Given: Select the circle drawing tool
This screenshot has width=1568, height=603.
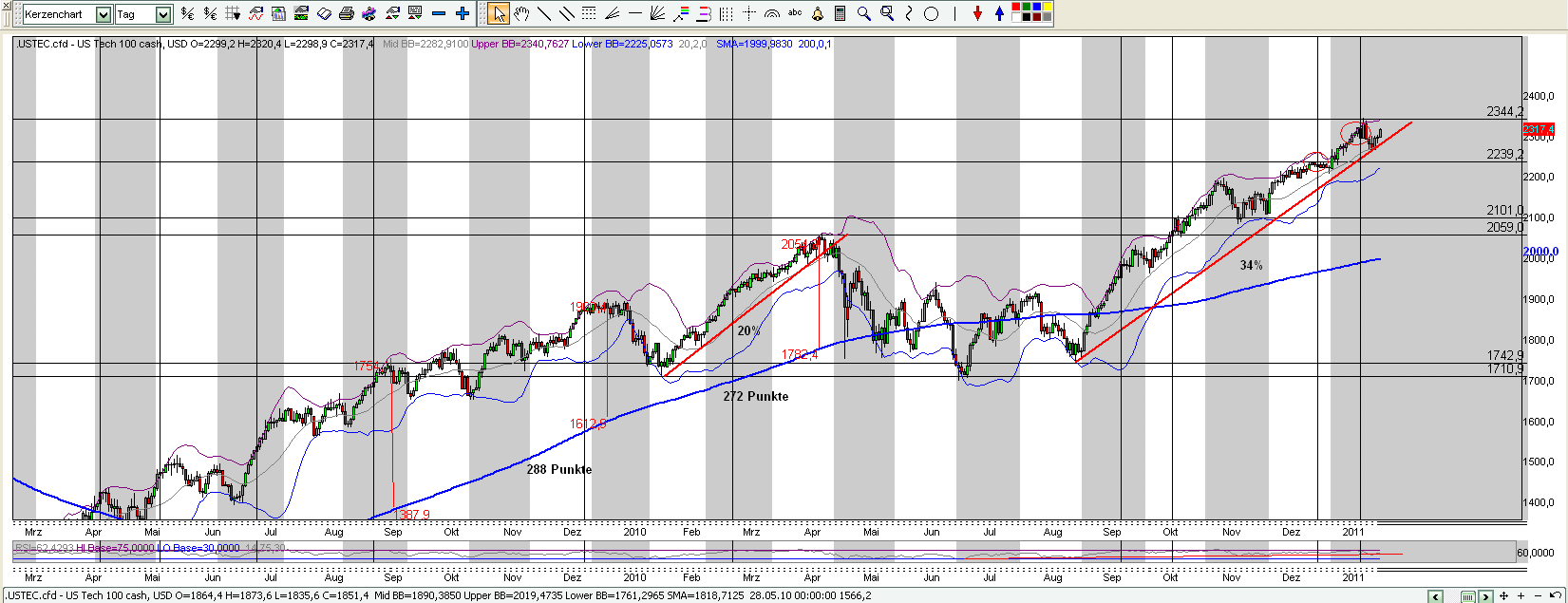Looking at the screenshot, I should 931,13.
